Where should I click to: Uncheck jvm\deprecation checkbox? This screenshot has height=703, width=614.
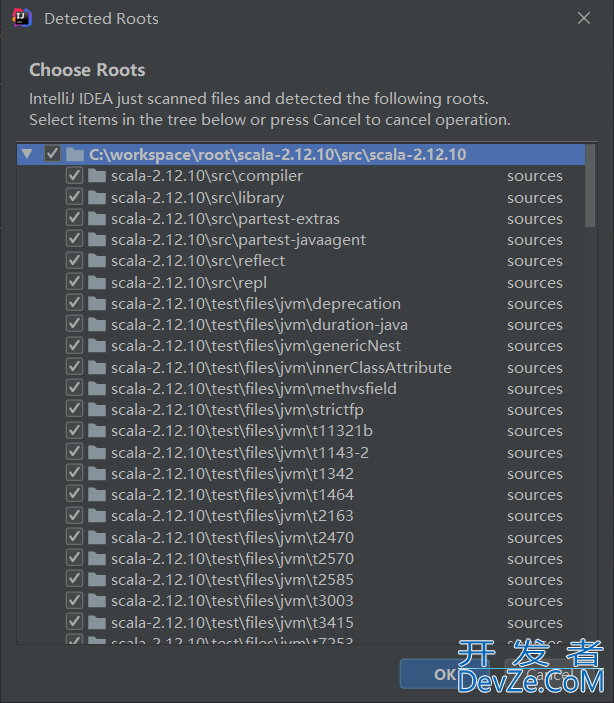pyautogui.click(x=74, y=303)
